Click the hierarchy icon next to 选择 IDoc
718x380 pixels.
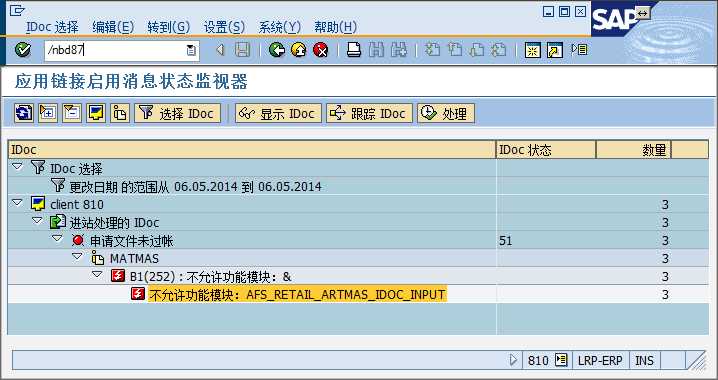[x=120, y=113]
